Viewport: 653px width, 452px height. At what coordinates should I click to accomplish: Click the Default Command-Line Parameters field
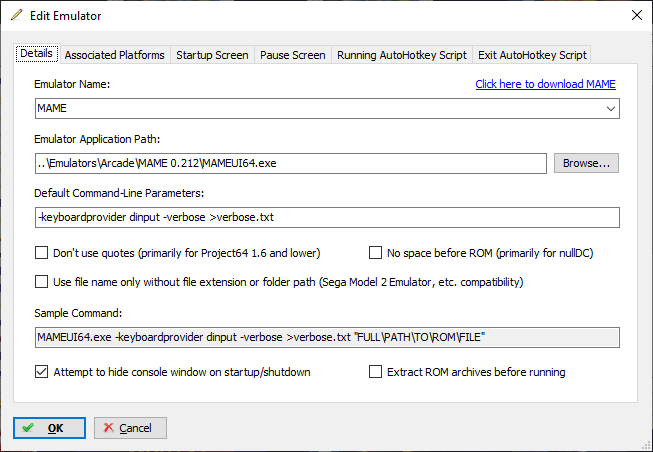point(327,217)
